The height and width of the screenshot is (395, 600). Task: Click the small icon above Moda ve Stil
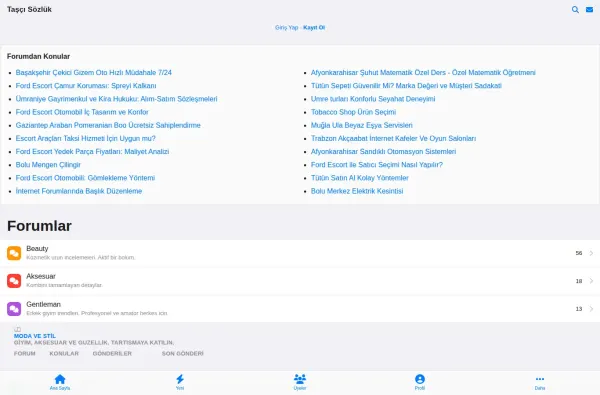click(17, 329)
